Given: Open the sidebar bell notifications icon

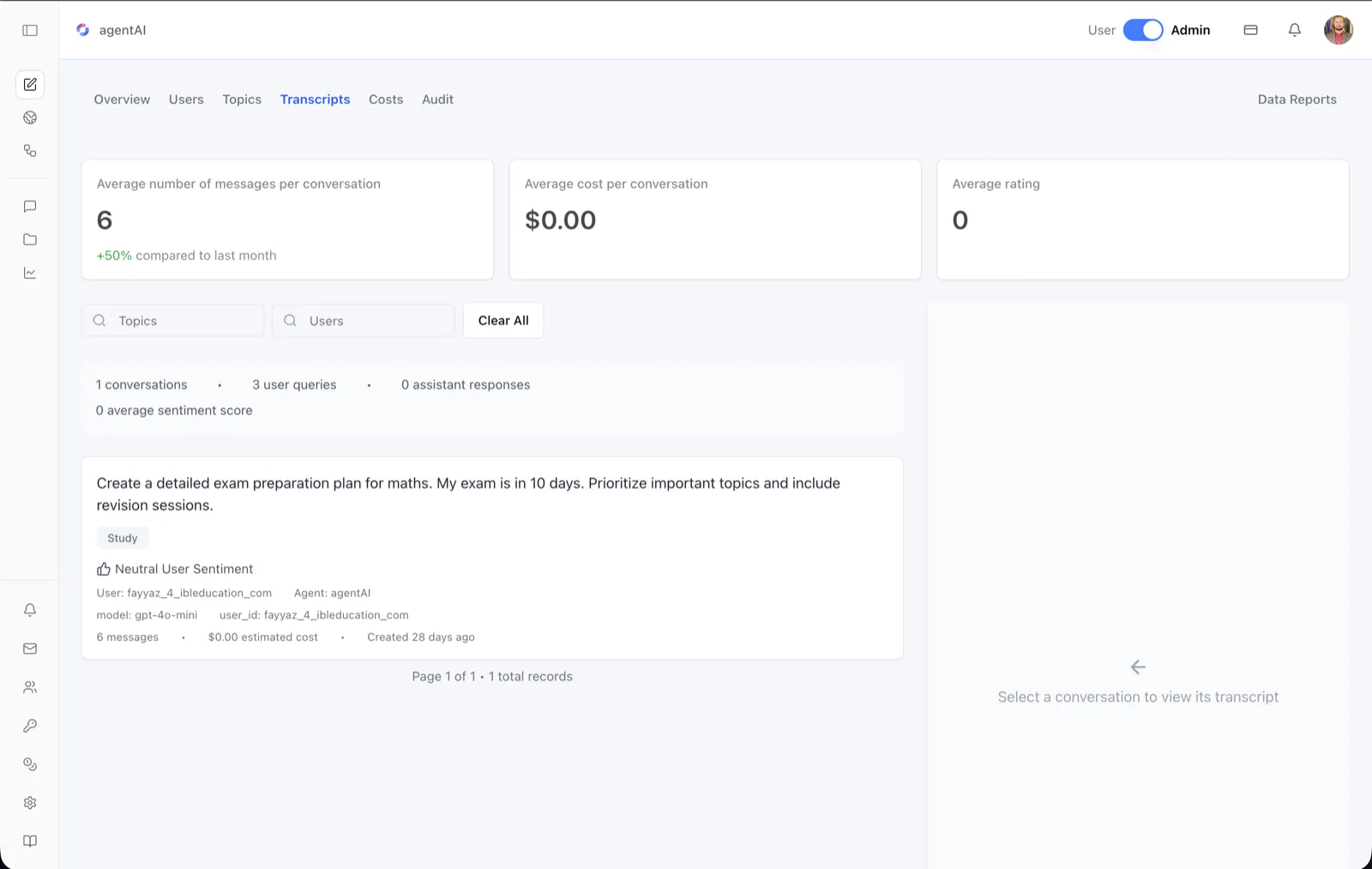Looking at the screenshot, I should click(30, 610).
